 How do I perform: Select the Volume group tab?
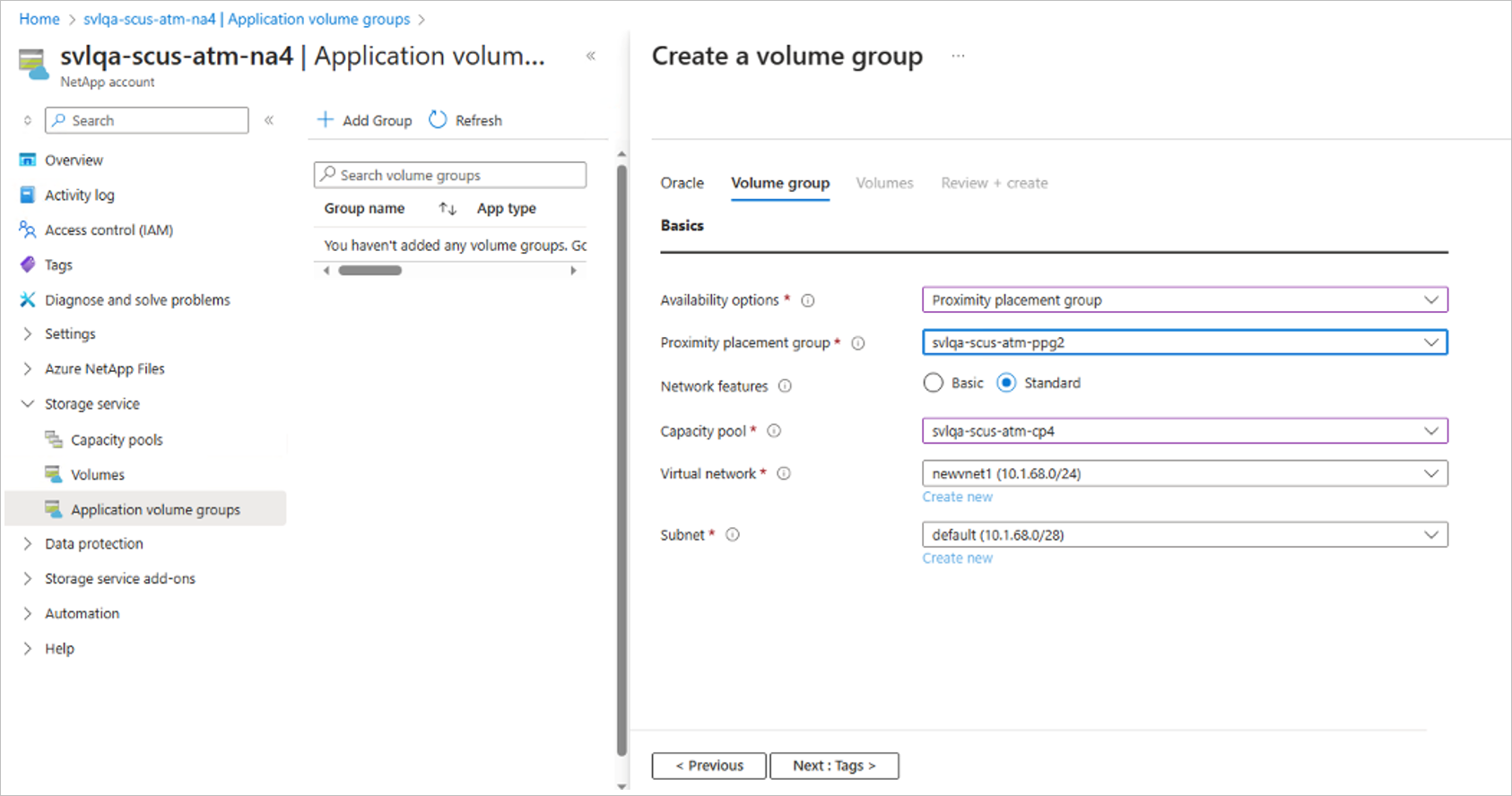tap(780, 183)
